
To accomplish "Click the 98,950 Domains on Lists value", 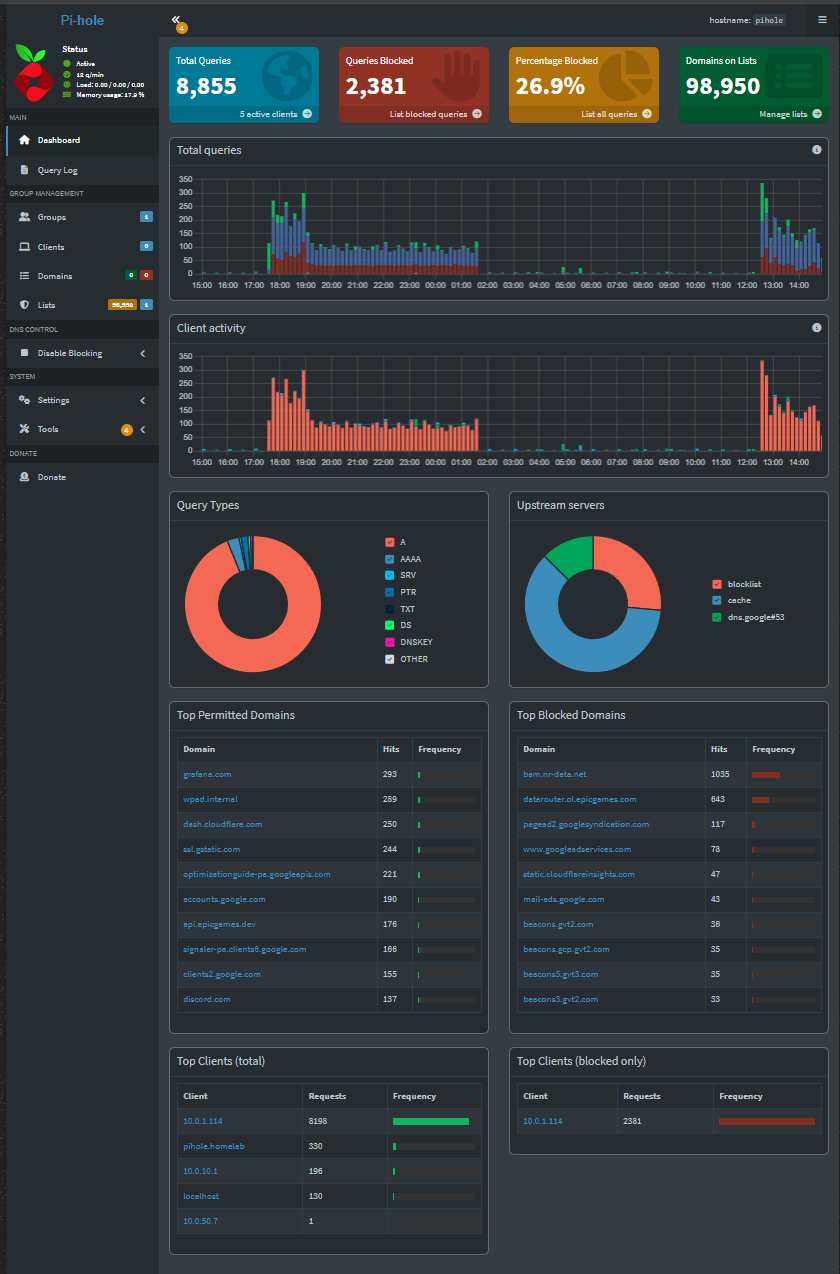I will point(723,87).
